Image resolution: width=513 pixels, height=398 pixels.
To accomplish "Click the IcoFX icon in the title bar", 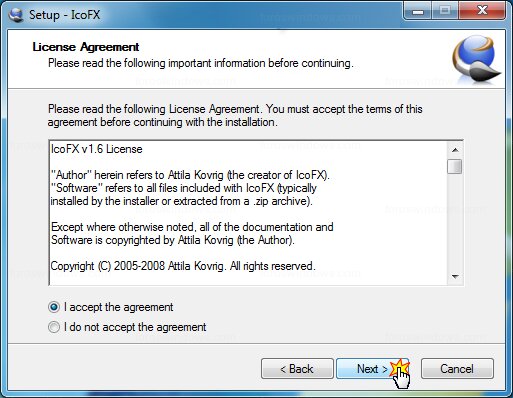I will [x=15, y=15].
